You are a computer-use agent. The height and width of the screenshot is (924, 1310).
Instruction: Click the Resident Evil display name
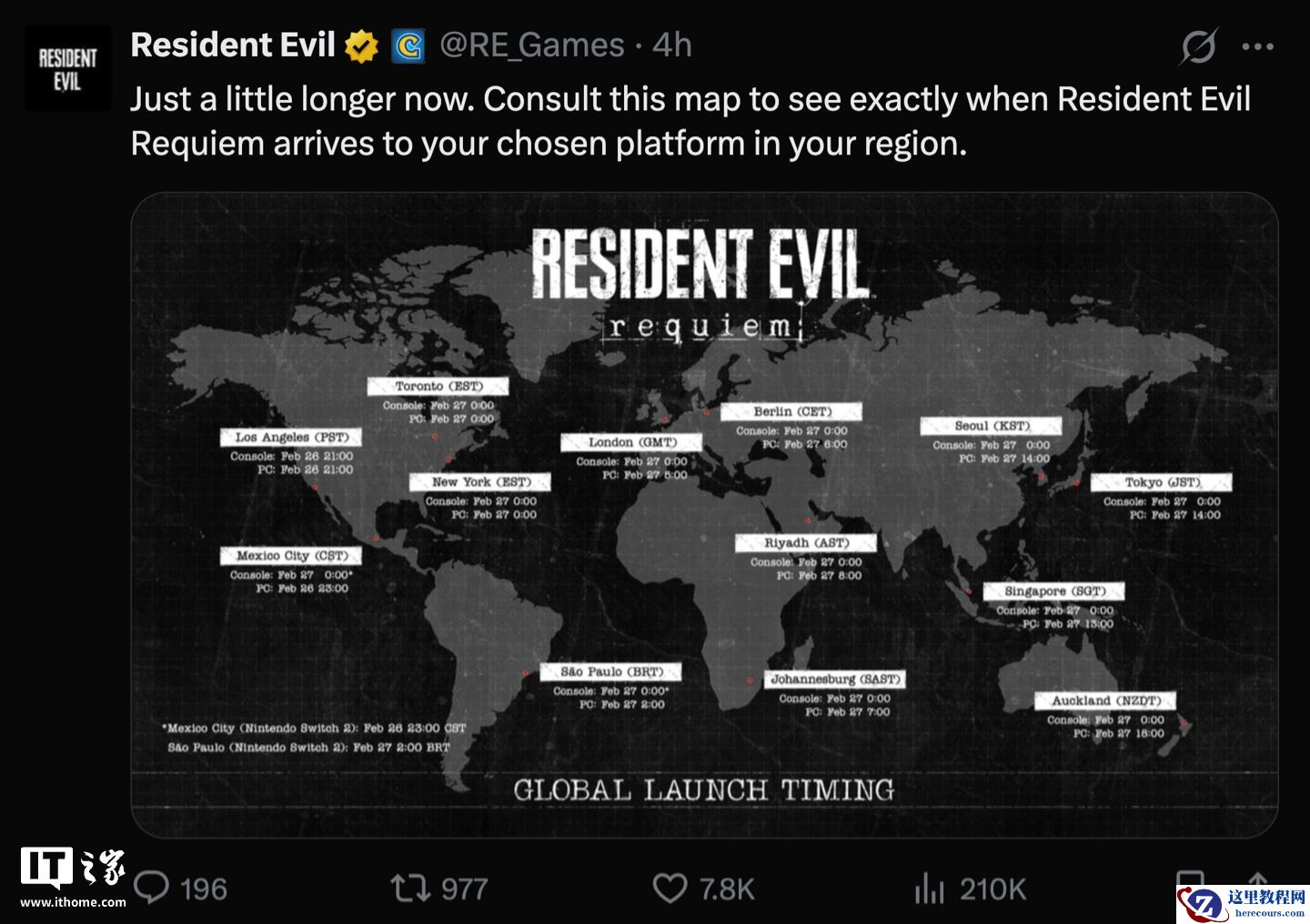click(x=233, y=45)
